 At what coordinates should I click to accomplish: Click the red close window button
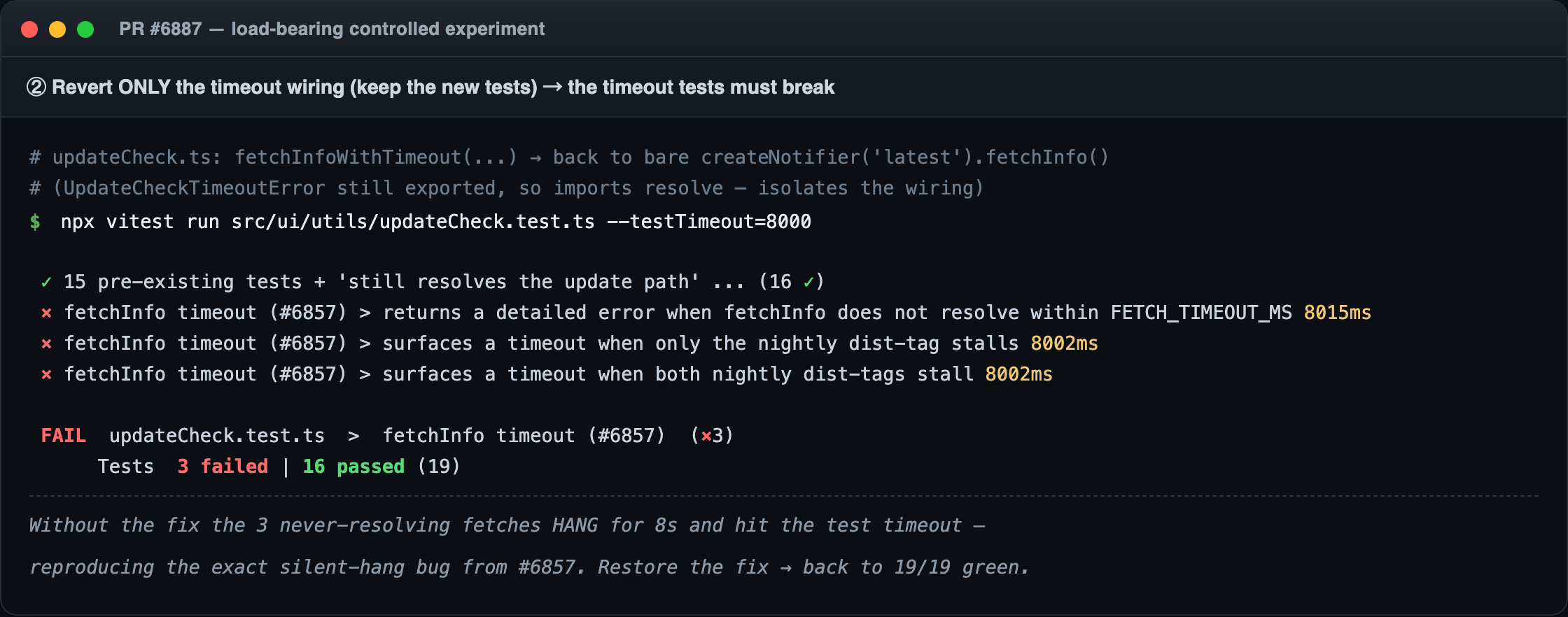[x=29, y=29]
